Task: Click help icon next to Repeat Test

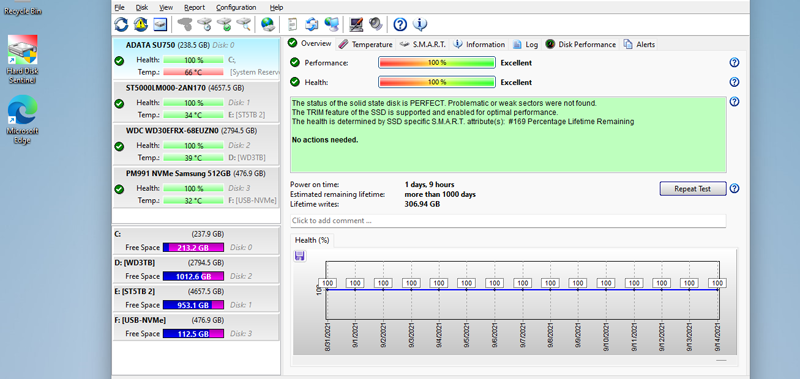Action: pyautogui.click(x=734, y=189)
